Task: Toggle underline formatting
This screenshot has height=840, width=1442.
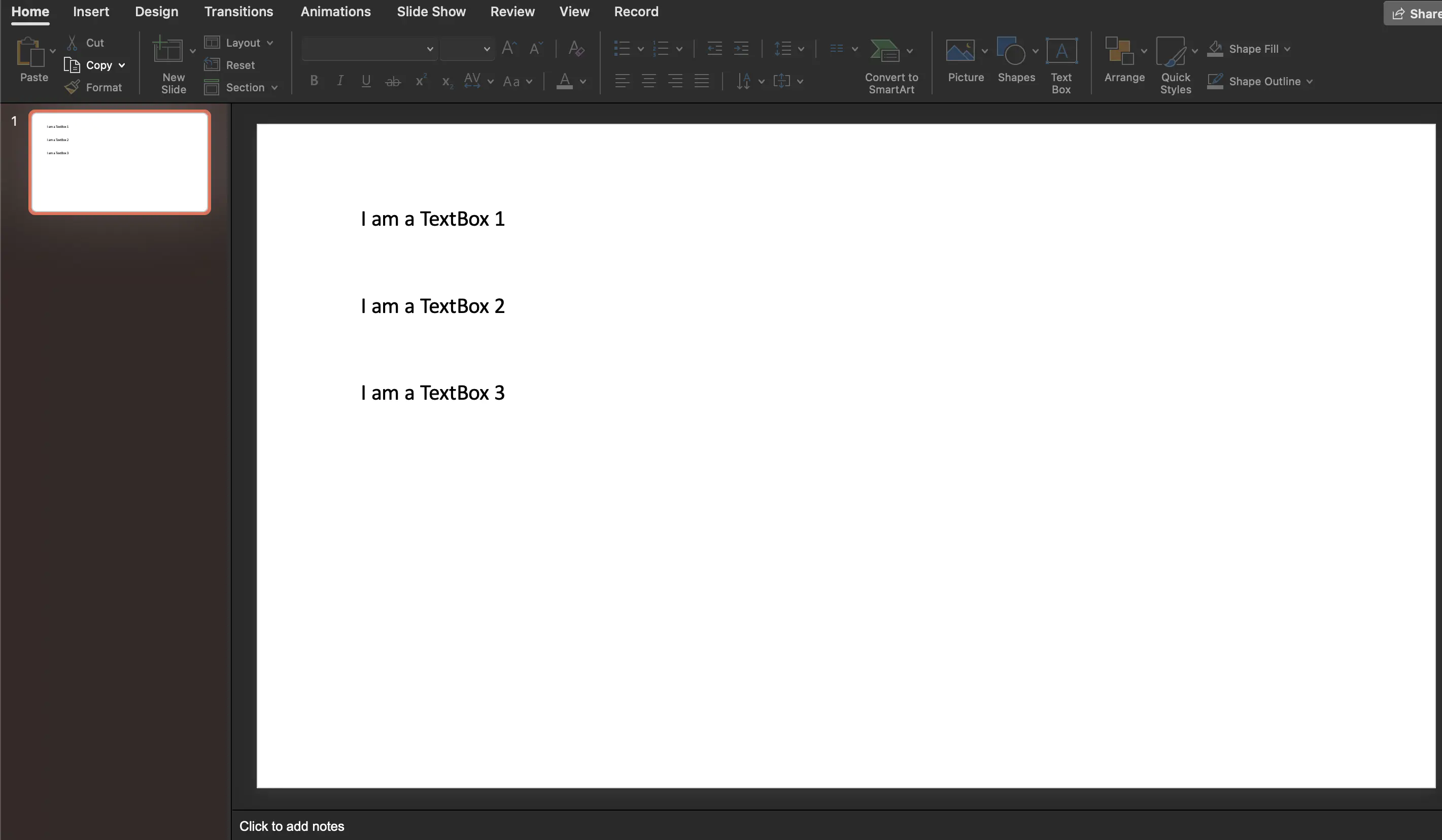Action: click(366, 81)
